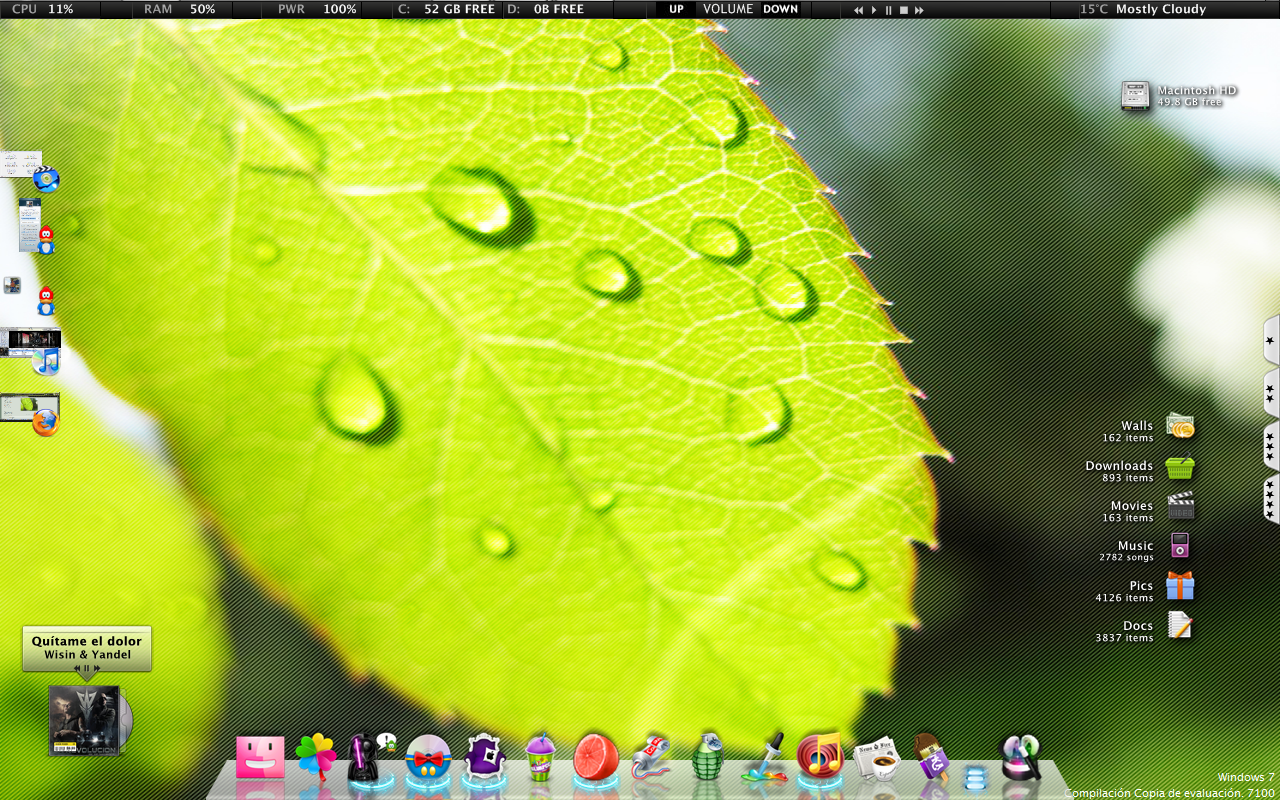
Task: Open the Pics gift box shortcut
Action: click(x=1180, y=586)
